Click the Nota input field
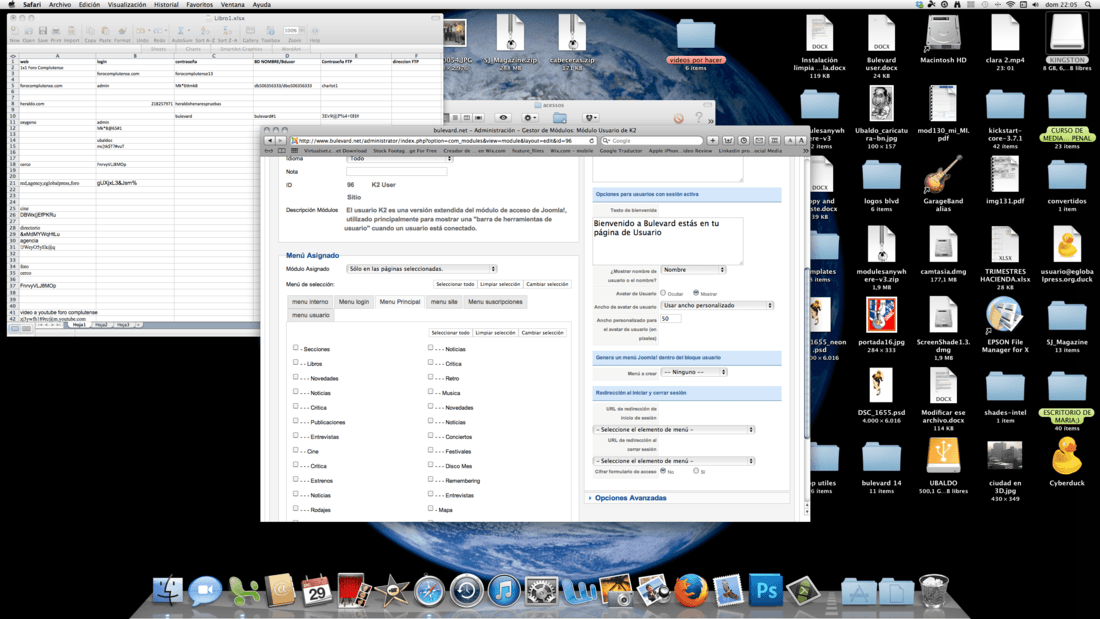The height and width of the screenshot is (619, 1100). 396,171
